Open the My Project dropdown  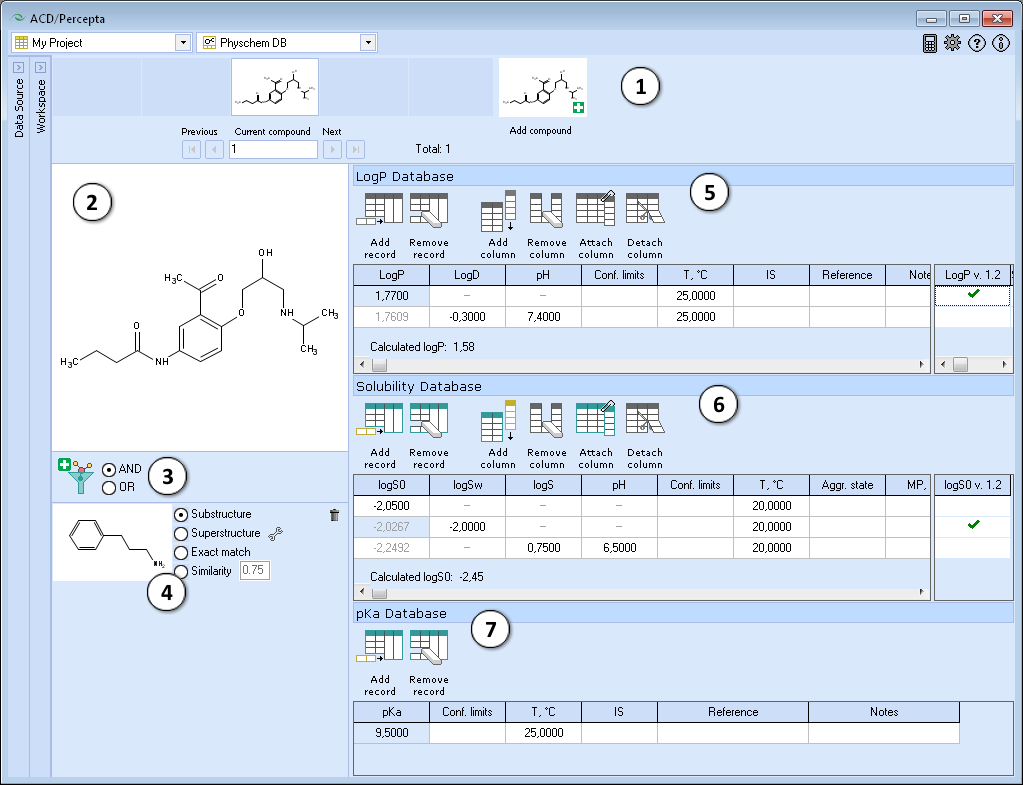[183, 43]
